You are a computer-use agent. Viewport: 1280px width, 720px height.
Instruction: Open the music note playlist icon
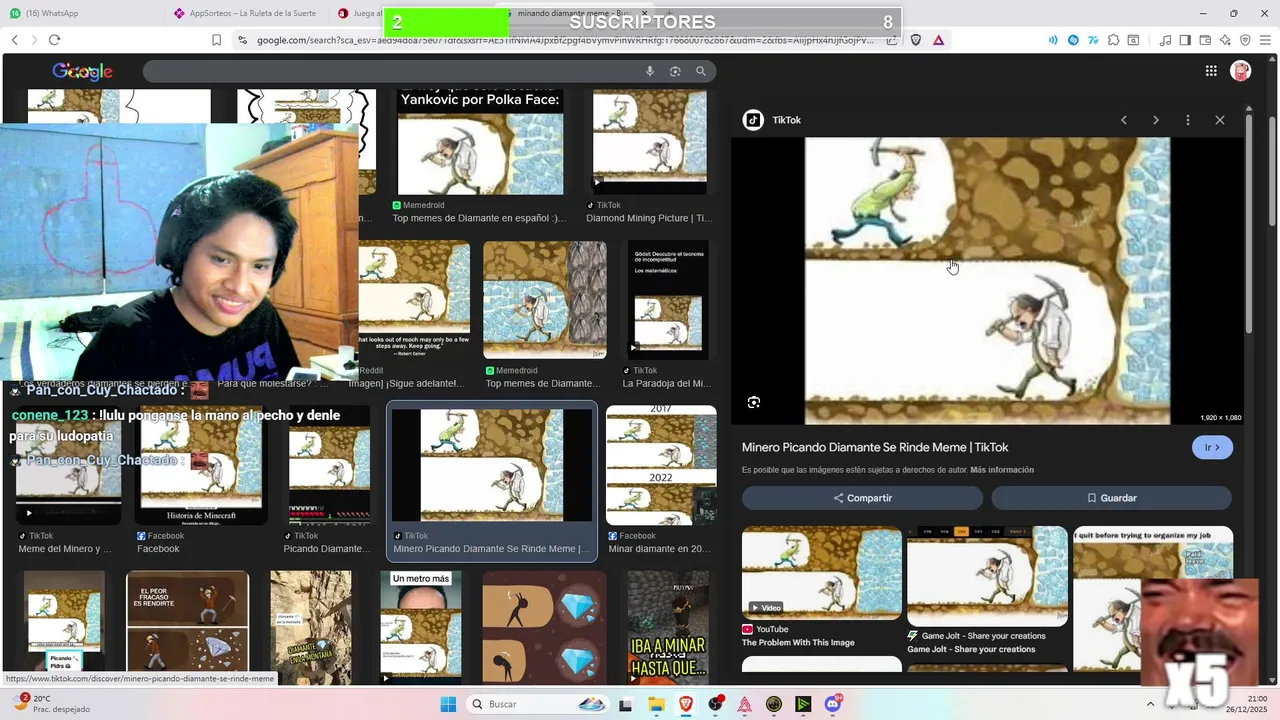click(x=1165, y=40)
